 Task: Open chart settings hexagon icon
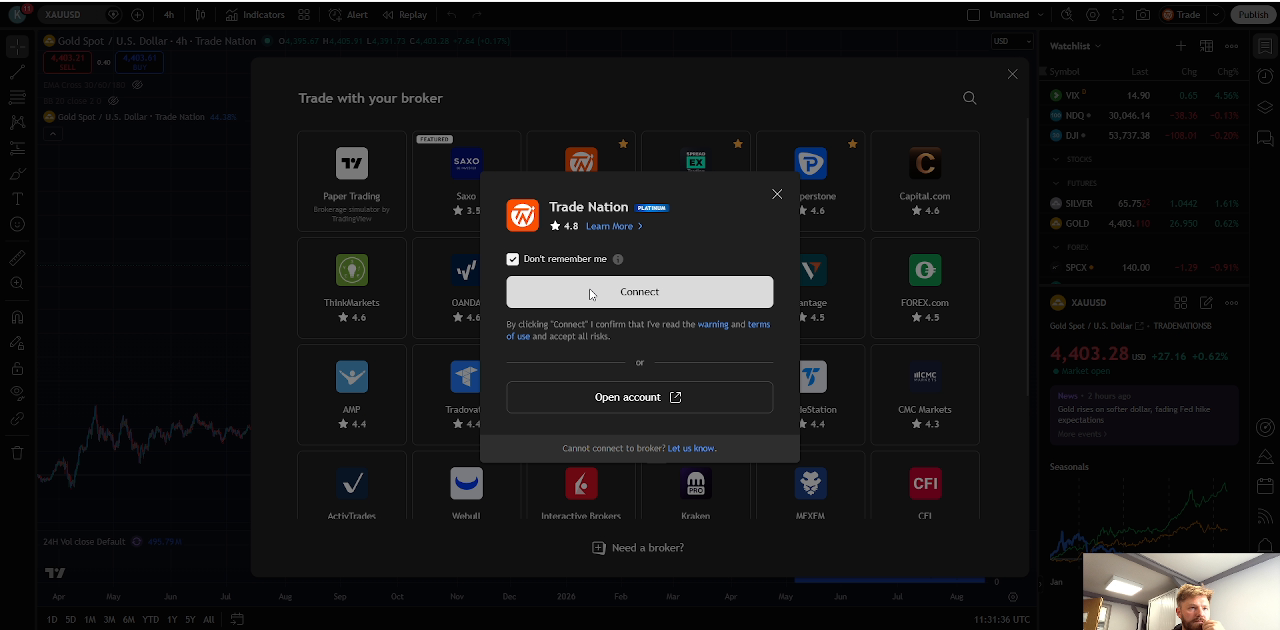[x=1092, y=15]
